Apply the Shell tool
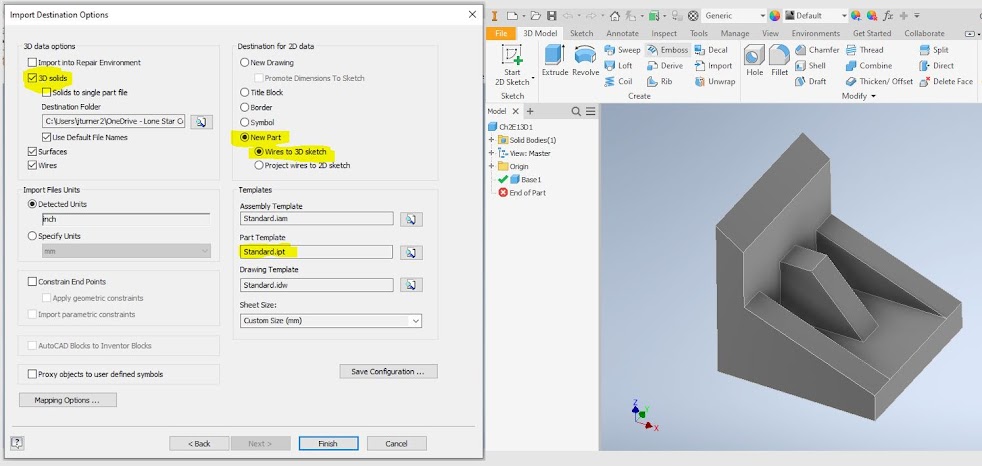This screenshot has height=466, width=982. click(x=810, y=66)
